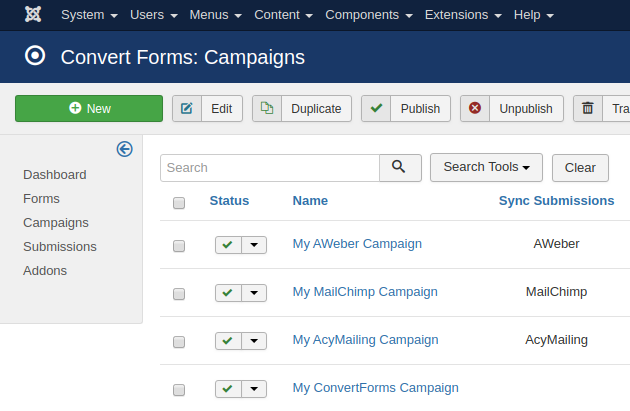Open My ConvertForms Campaign link
This screenshot has width=630, height=411.
[x=375, y=388]
